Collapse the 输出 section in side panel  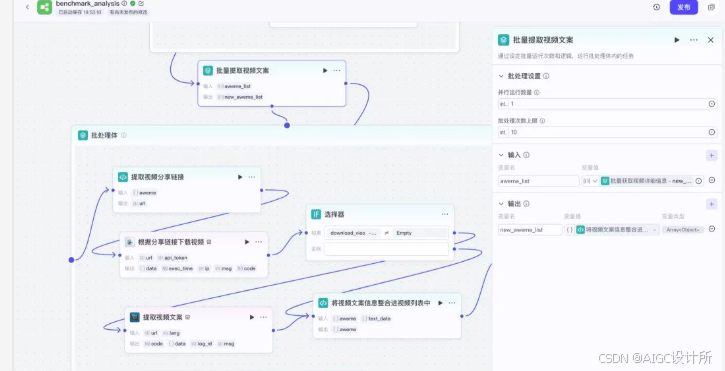point(501,204)
